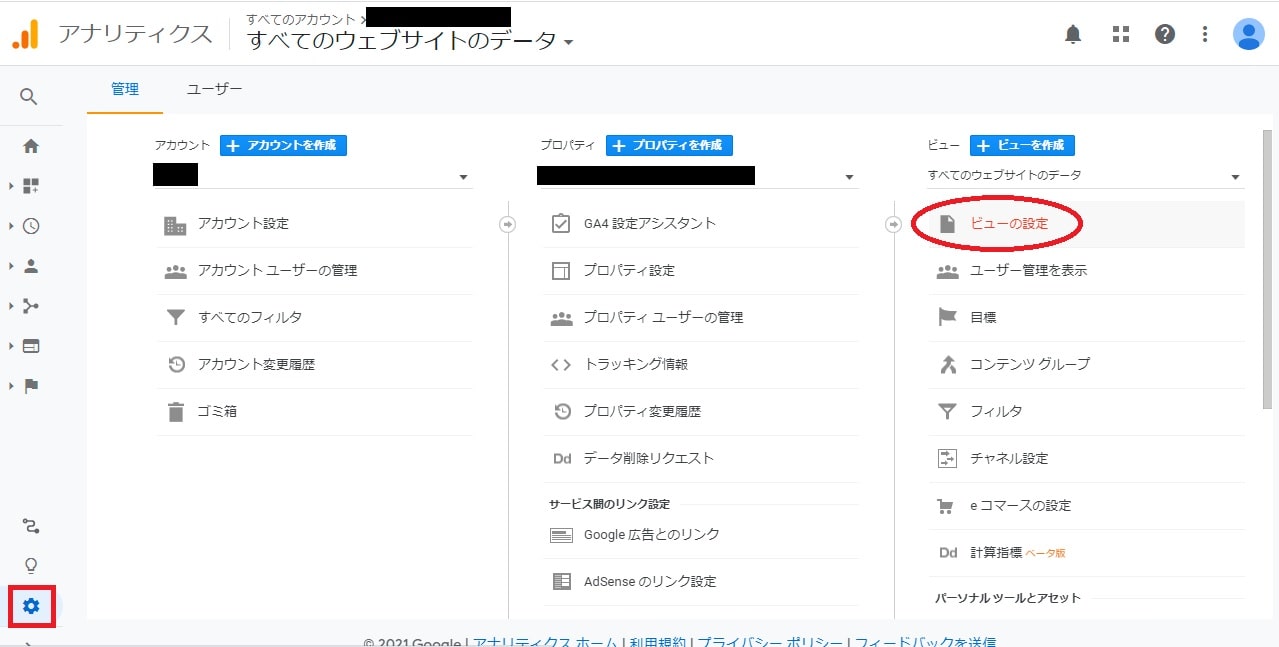Screen dimensions: 1279x647
Task: Open the help question mark icon
Action: click(1165, 35)
